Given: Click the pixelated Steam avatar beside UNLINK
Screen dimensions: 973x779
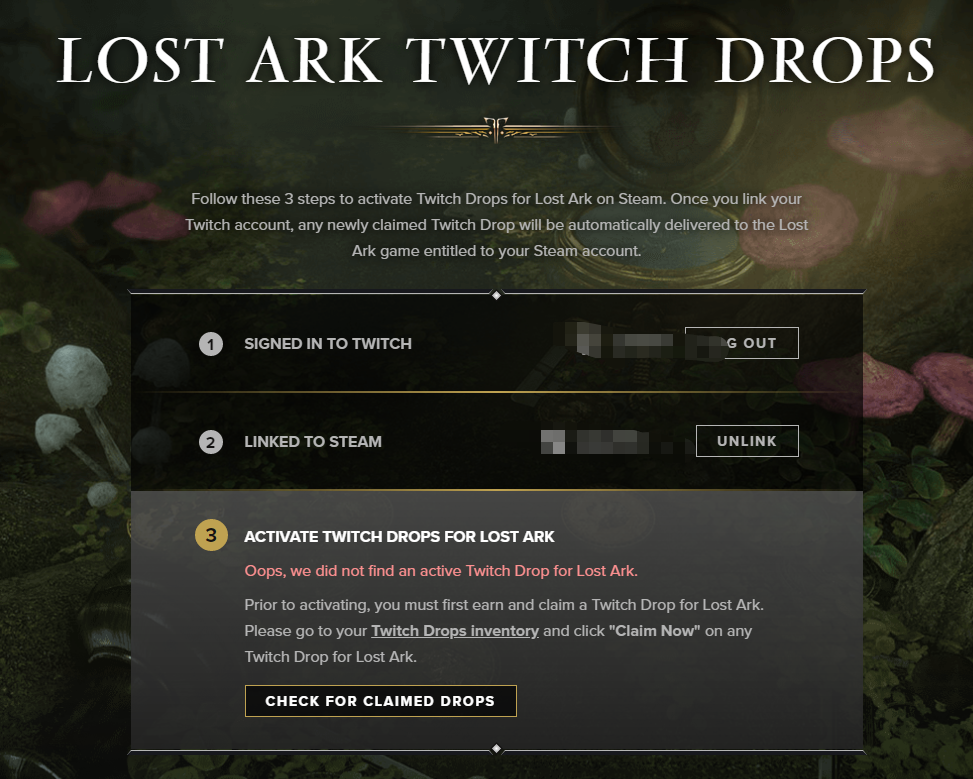Looking at the screenshot, I should (553, 442).
